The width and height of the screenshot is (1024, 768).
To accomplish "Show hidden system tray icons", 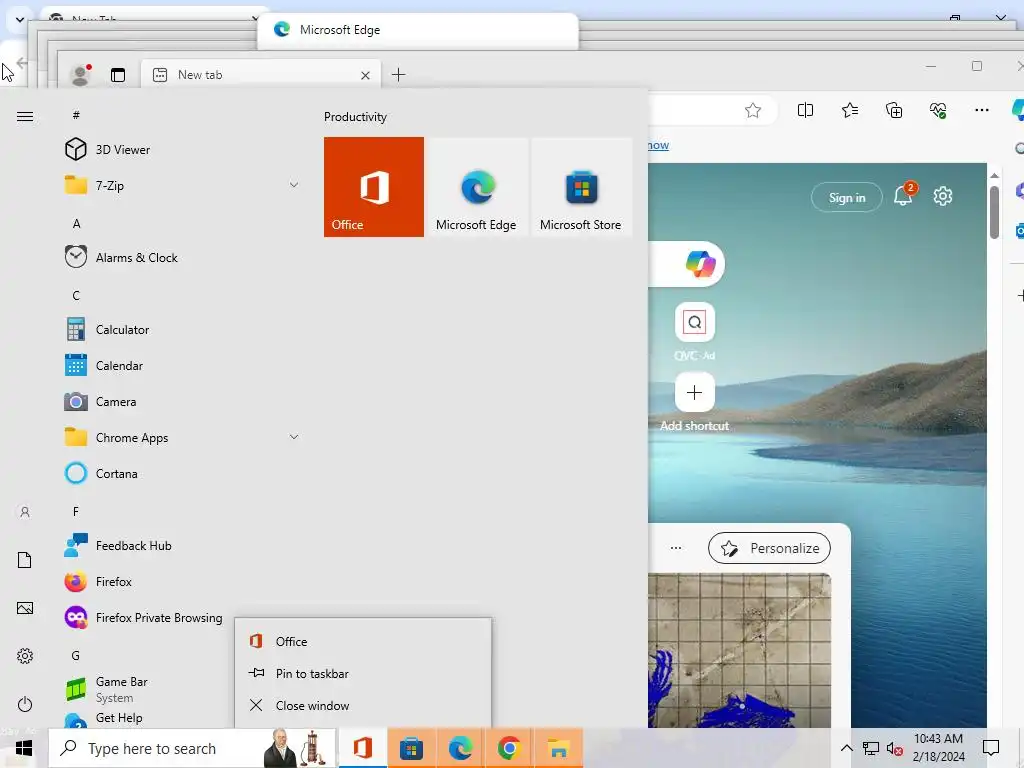I will click(x=846, y=748).
